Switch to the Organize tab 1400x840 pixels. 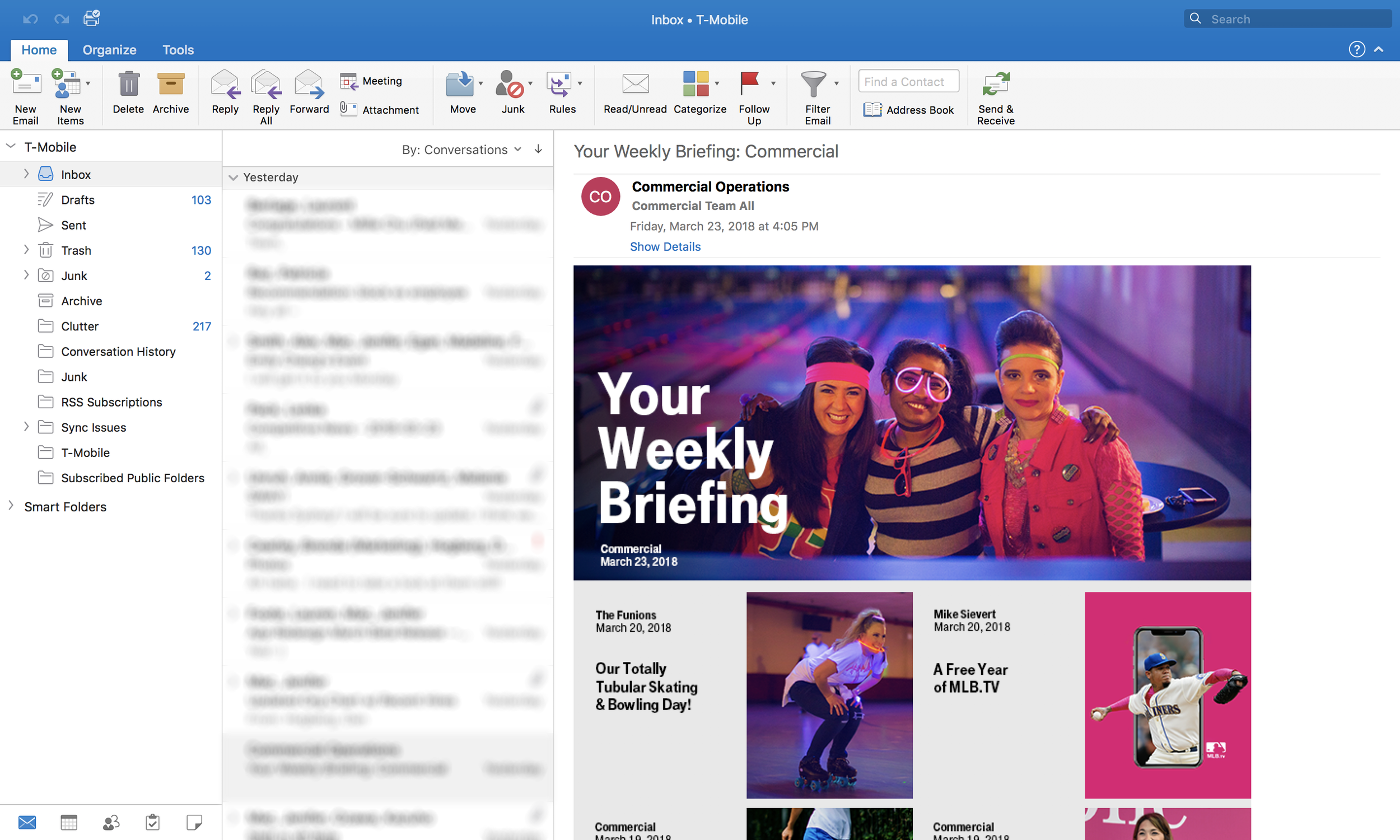click(x=109, y=50)
